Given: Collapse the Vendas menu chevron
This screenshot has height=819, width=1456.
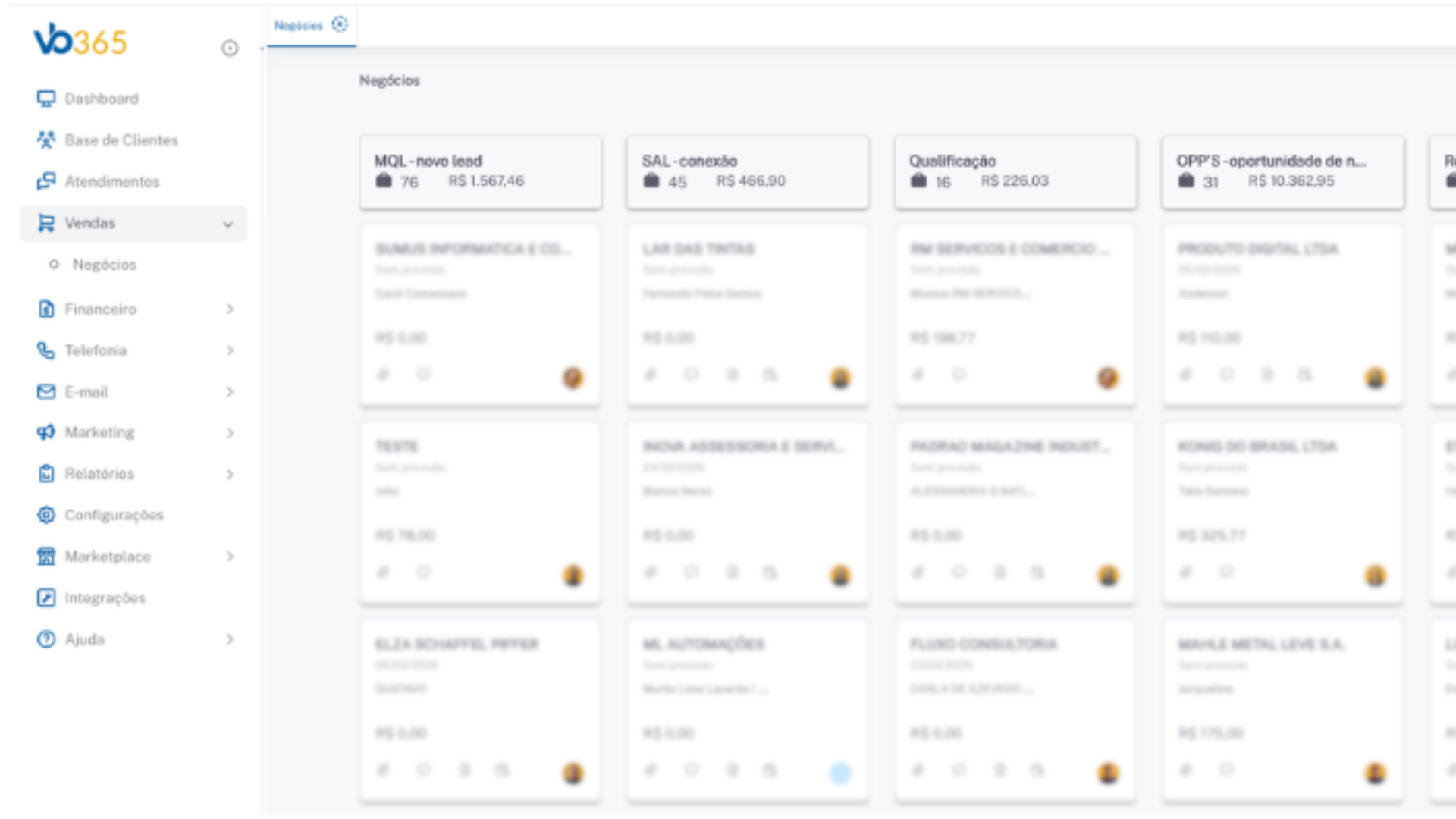Looking at the screenshot, I should 228,224.
